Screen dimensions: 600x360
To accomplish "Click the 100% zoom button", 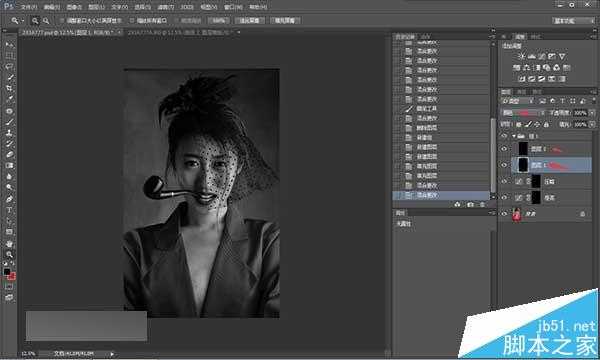I will pyautogui.click(x=218, y=21).
